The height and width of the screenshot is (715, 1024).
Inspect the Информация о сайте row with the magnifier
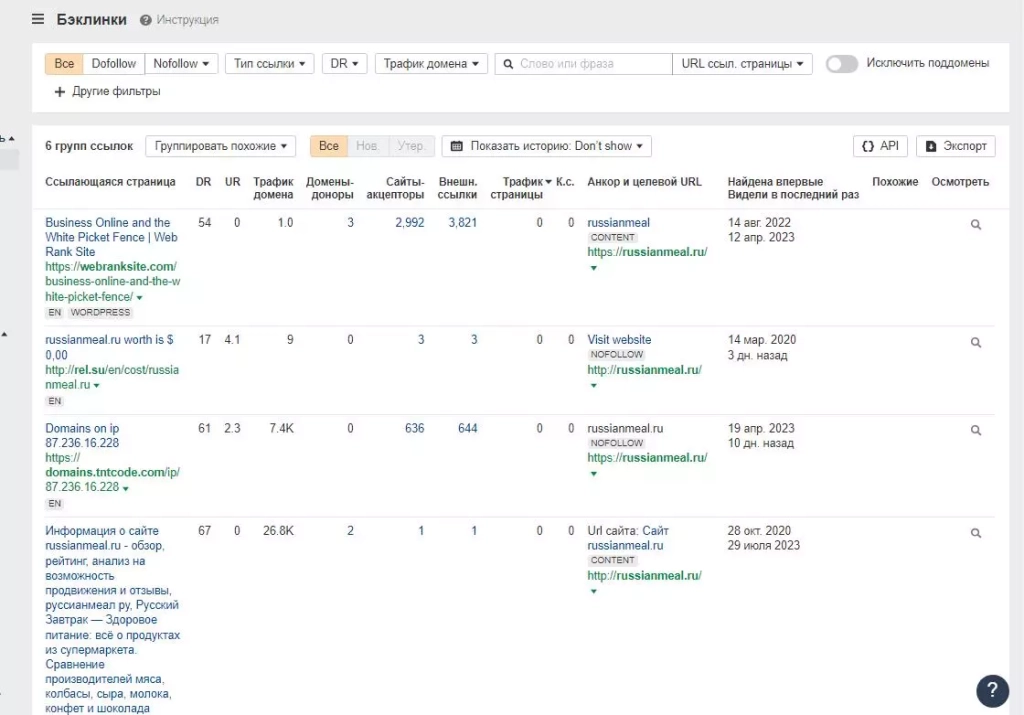[976, 533]
